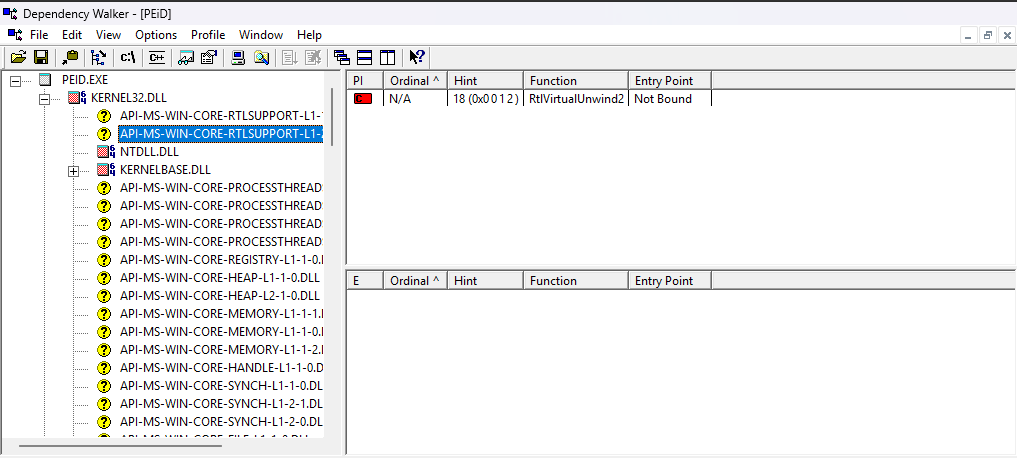Click question mark icon beside API-MS-WIN-CORE-REGISTRY row
The height and width of the screenshot is (458, 1017).
[x=104, y=260]
